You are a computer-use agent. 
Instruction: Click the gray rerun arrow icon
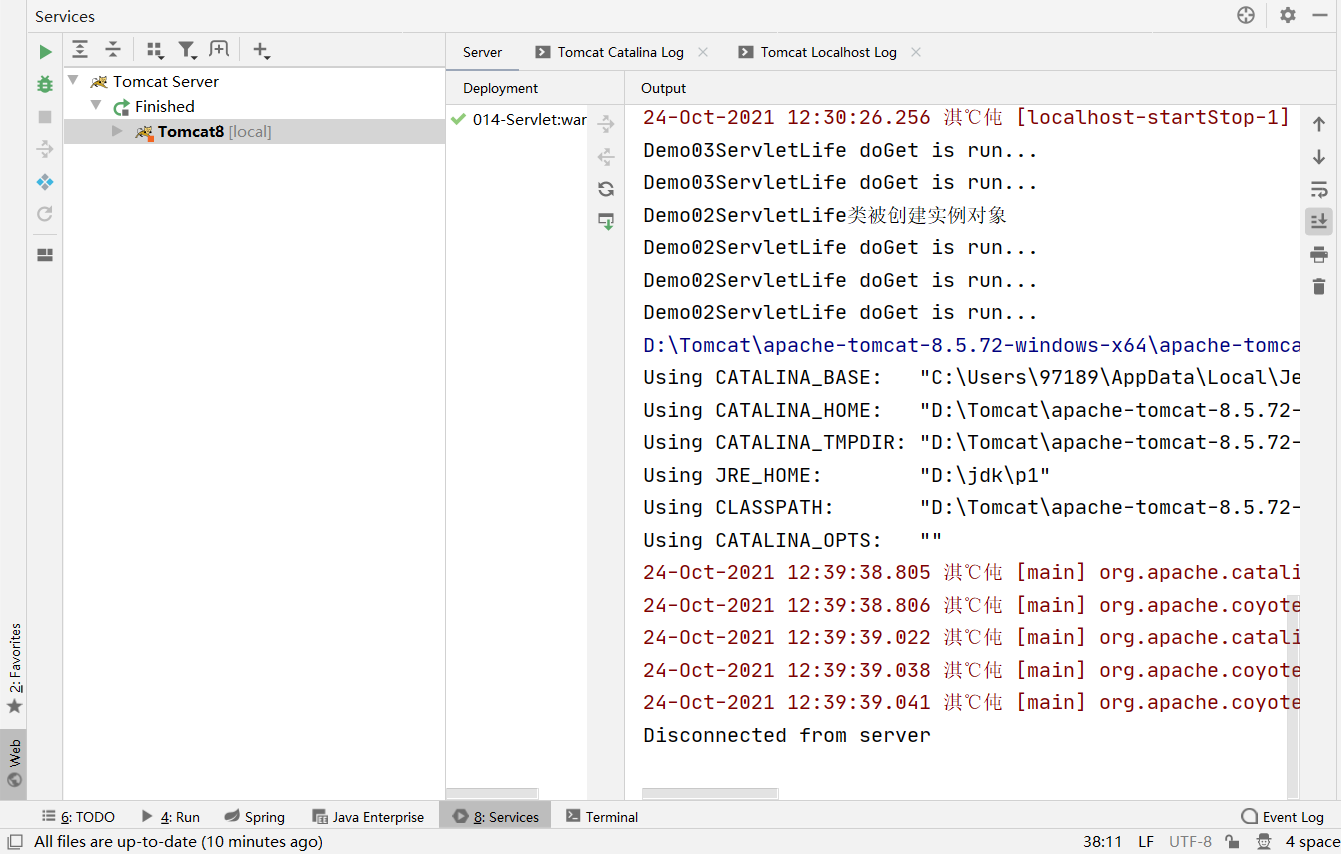45,214
